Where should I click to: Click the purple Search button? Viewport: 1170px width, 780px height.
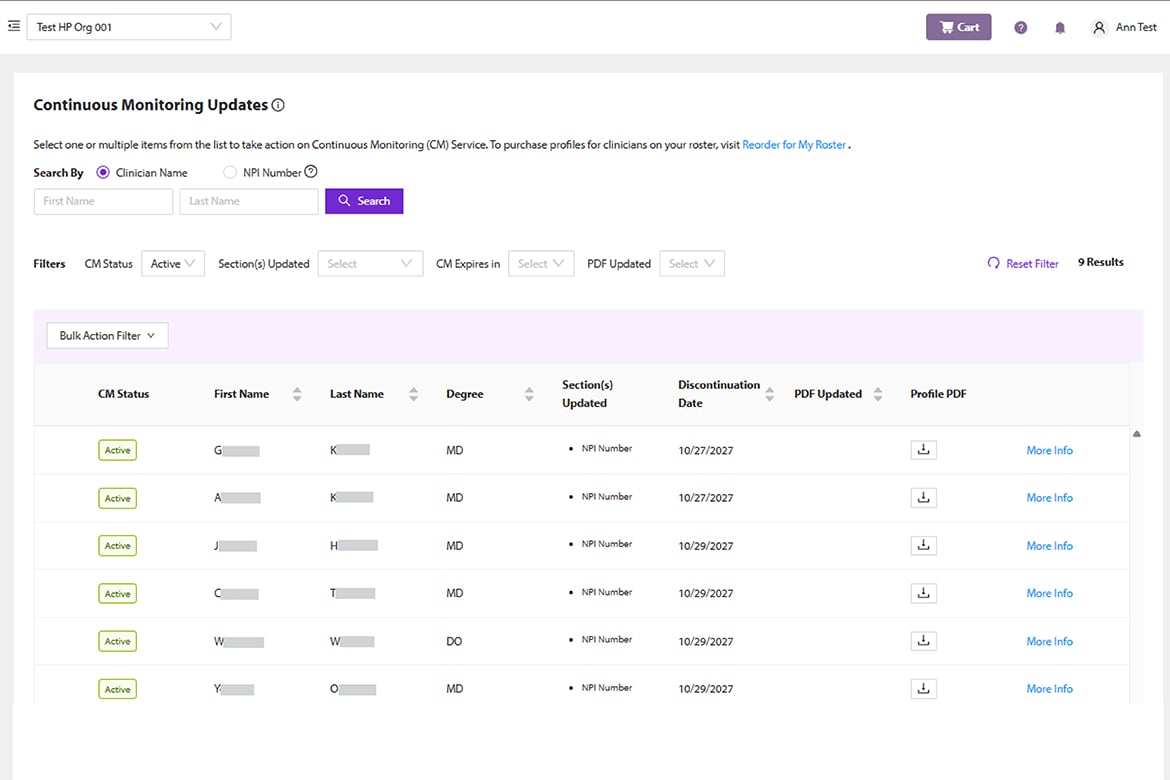coord(364,201)
